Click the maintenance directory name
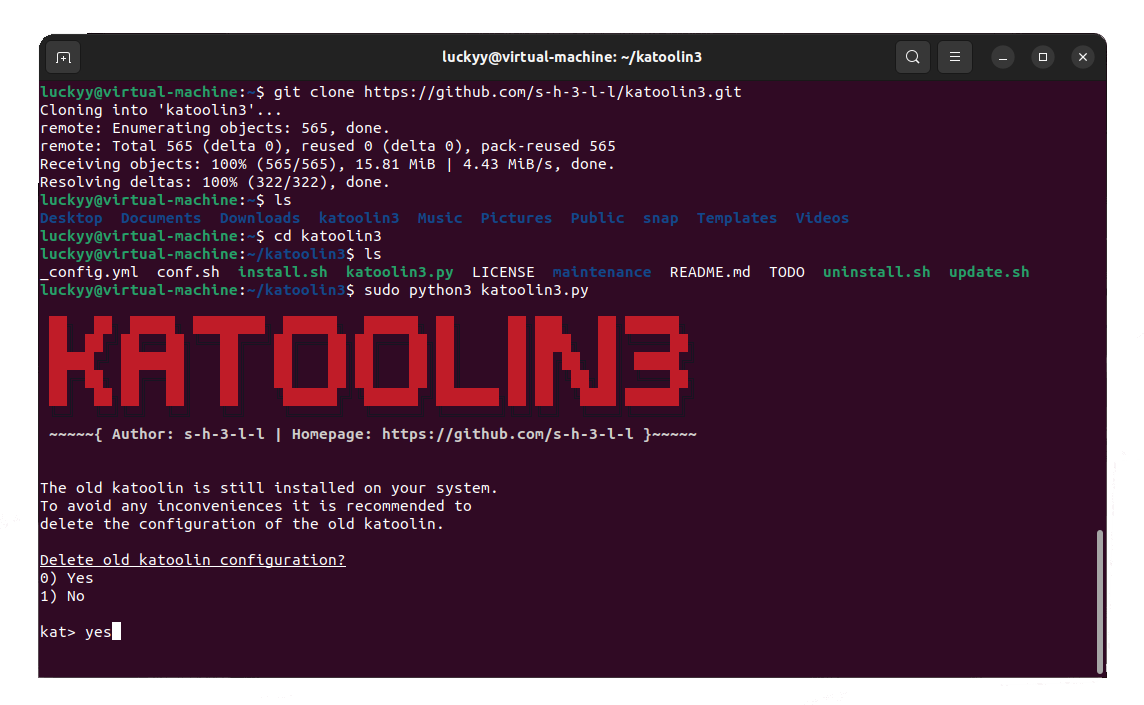1144x705 pixels. point(601,272)
